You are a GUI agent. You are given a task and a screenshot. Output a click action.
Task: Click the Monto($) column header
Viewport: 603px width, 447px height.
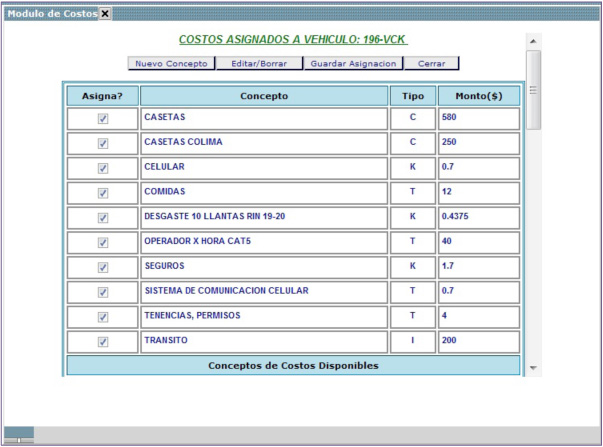point(479,96)
